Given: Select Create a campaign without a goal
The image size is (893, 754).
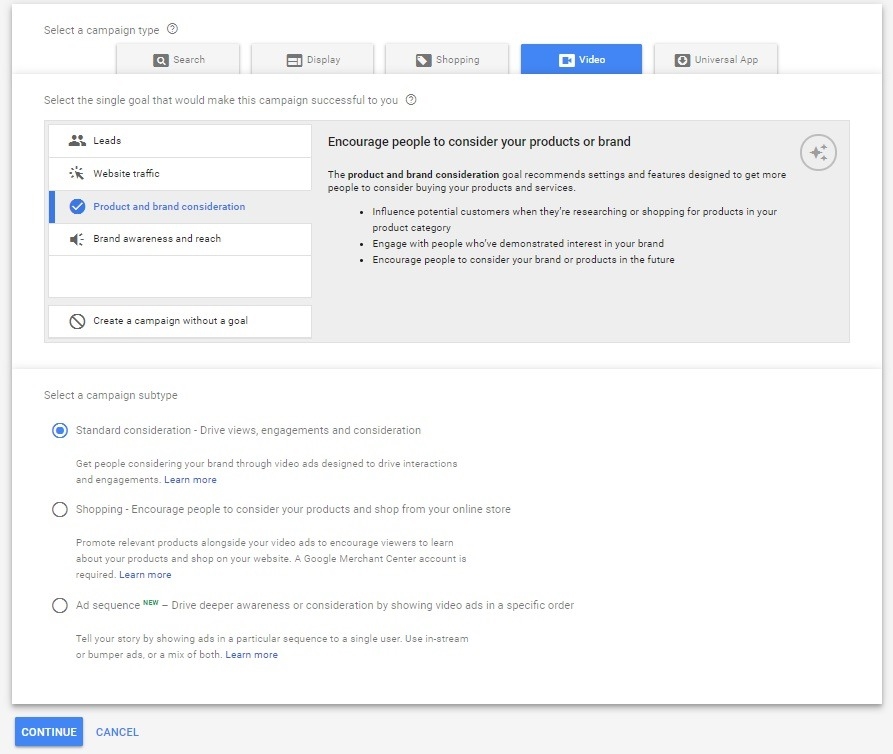Looking at the screenshot, I should pyautogui.click(x=178, y=322).
